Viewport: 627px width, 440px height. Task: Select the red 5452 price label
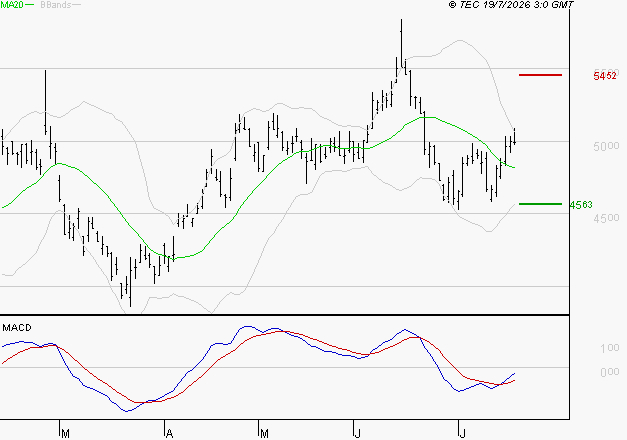(x=605, y=76)
